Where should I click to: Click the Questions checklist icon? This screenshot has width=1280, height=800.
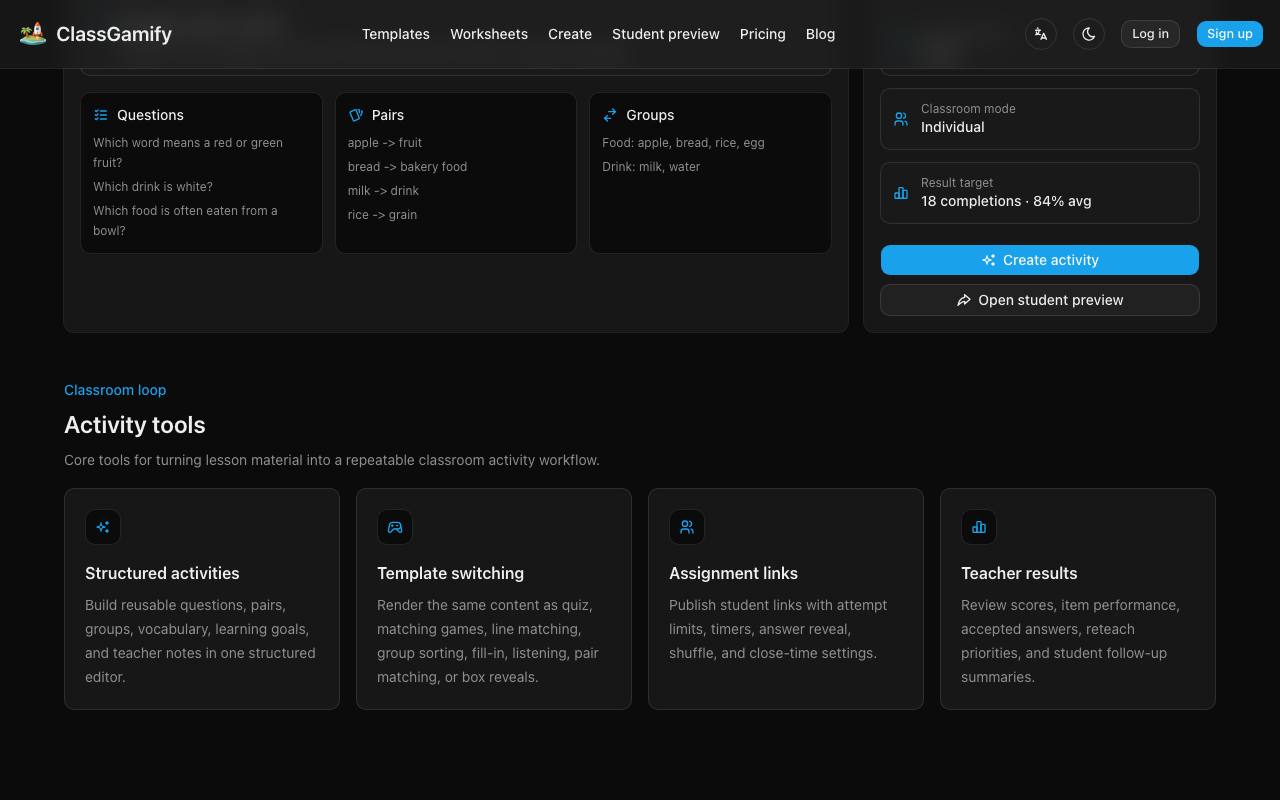101,115
